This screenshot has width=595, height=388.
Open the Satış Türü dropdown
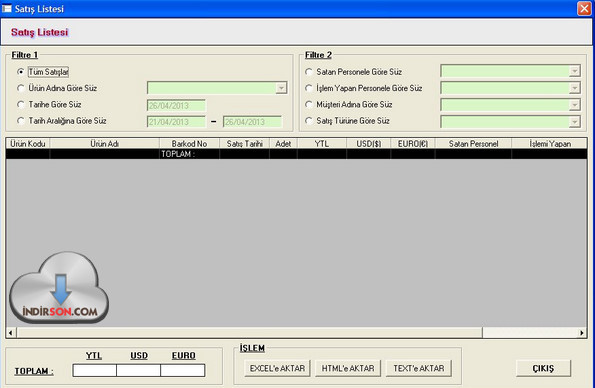pyautogui.click(x=575, y=121)
